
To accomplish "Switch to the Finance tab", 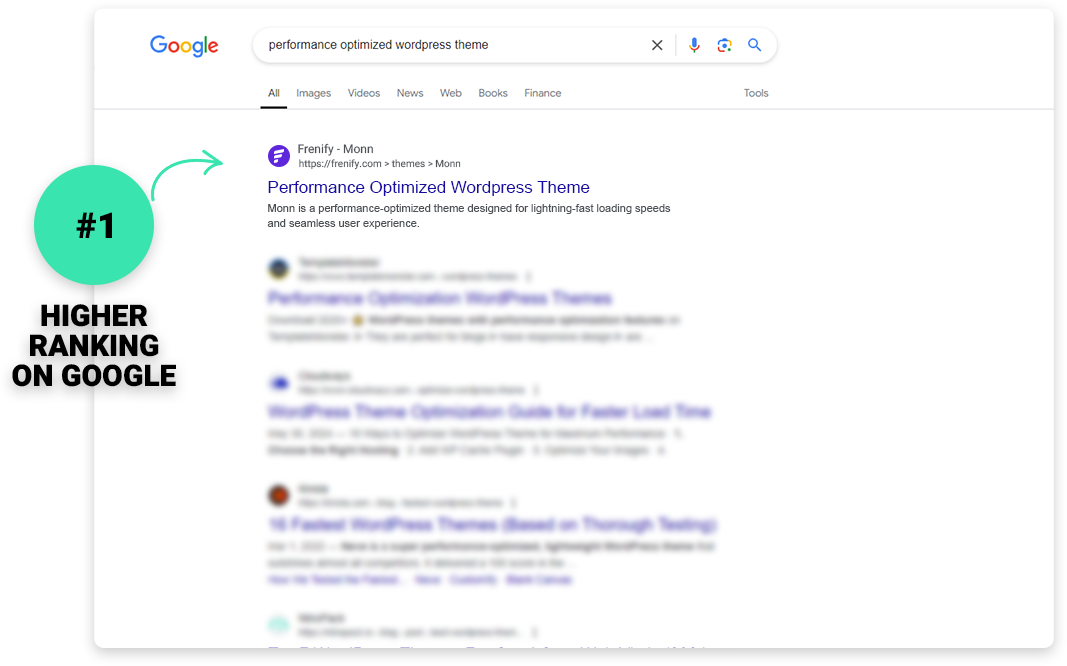I will point(543,93).
